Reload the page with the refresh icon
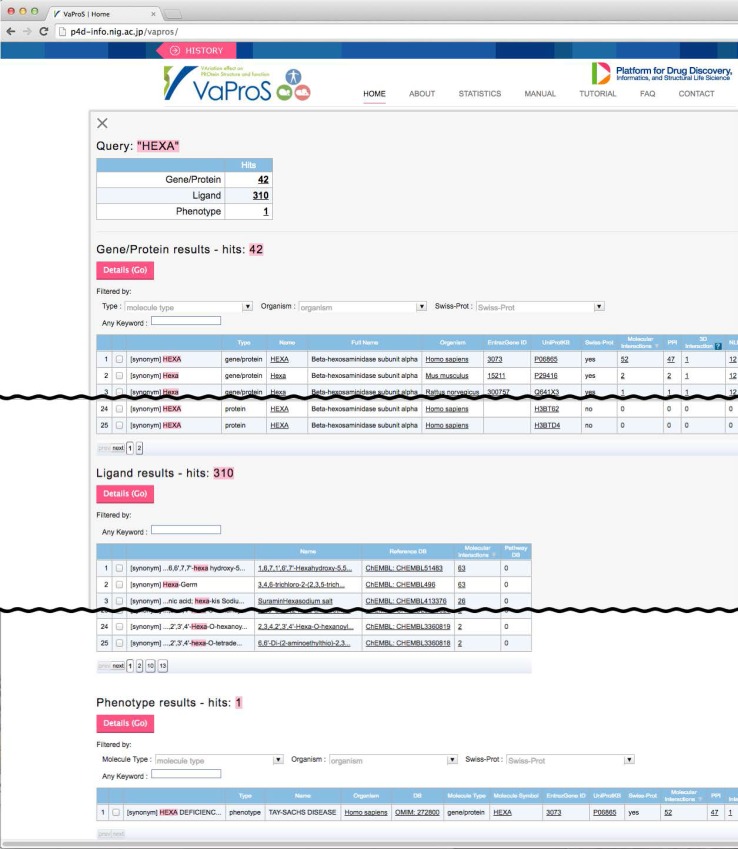The width and height of the screenshot is (738, 849). click(x=44, y=32)
